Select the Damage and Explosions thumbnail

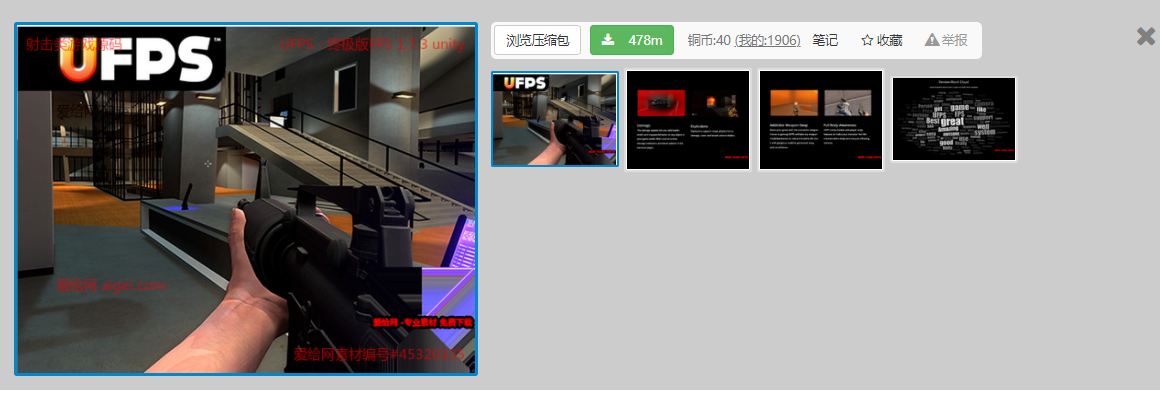(x=688, y=120)
